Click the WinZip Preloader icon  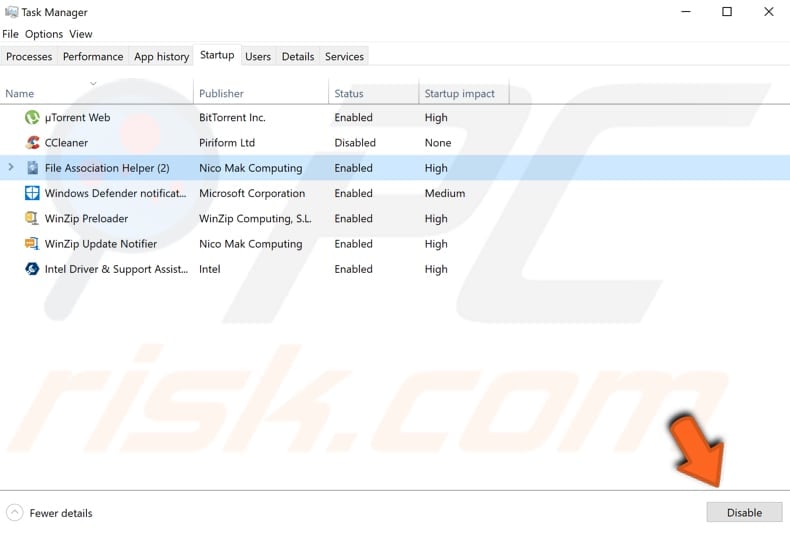pos(32,218)
